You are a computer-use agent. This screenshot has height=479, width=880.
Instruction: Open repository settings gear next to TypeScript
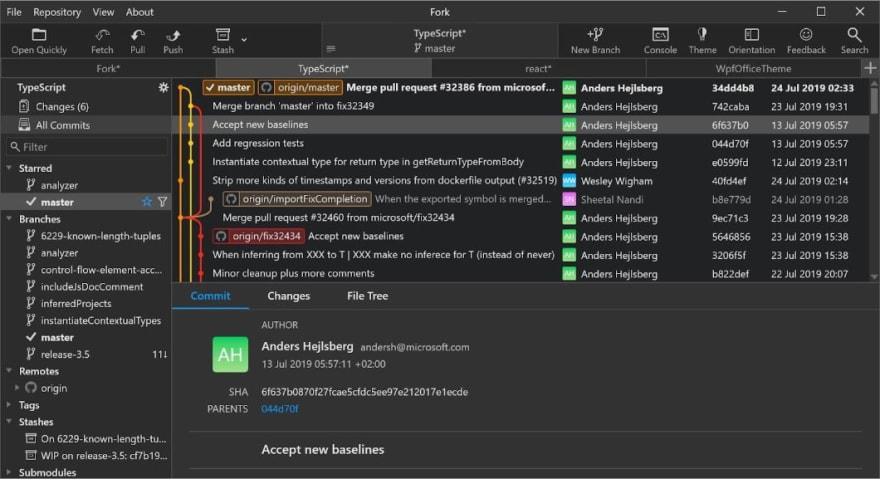click(x=163, y=88)
